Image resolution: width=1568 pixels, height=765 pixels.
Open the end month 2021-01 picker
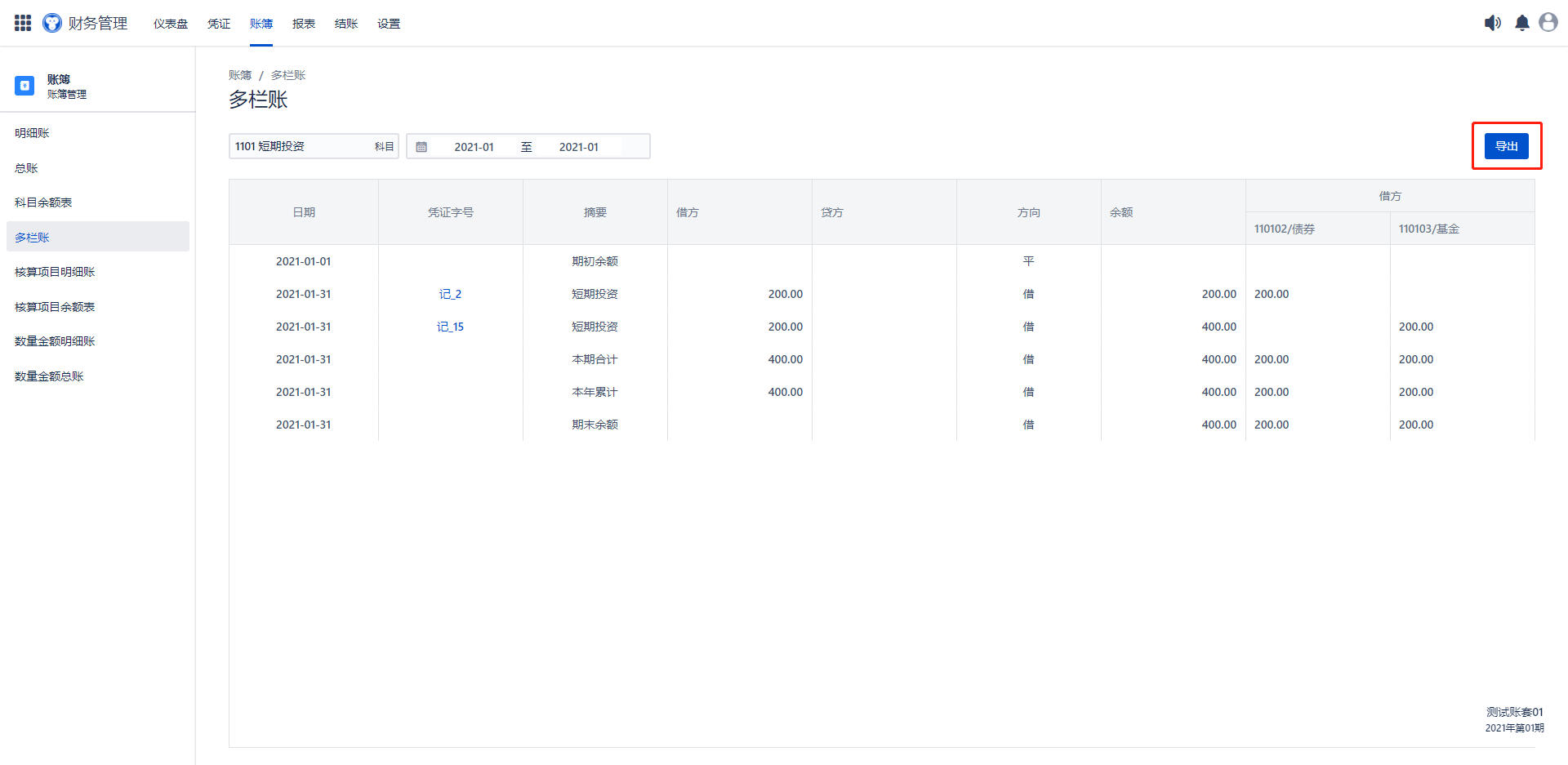[x=578, y=147]
